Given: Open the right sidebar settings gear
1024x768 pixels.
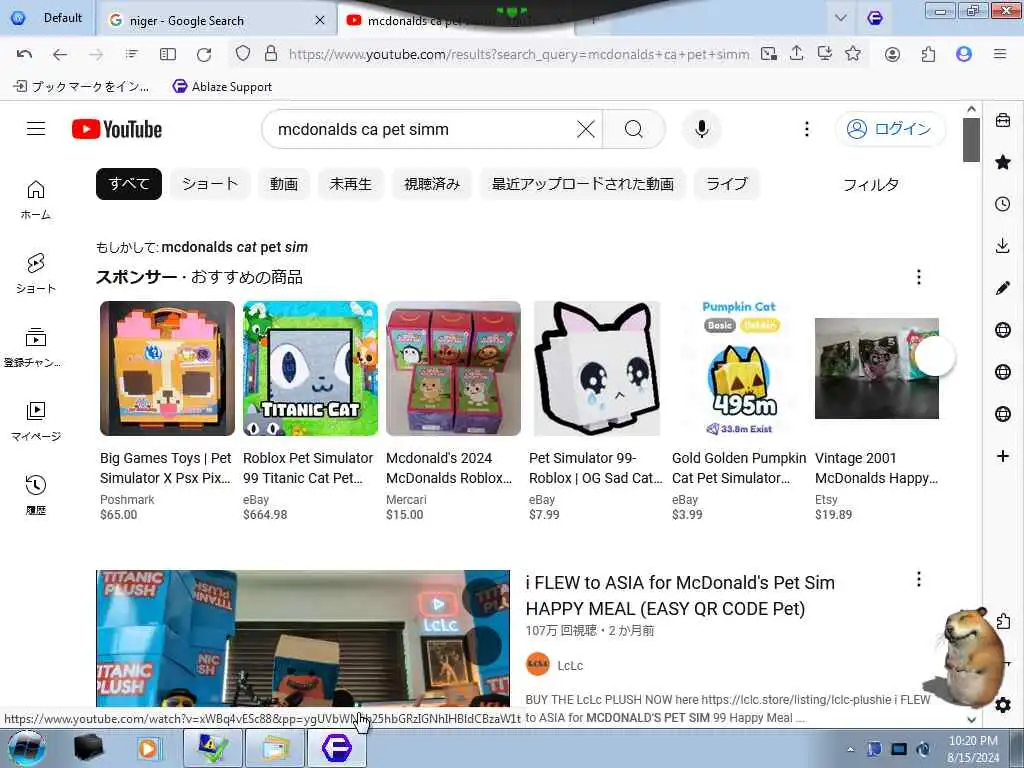Looking at the screenshot, I should (1003, 705).
